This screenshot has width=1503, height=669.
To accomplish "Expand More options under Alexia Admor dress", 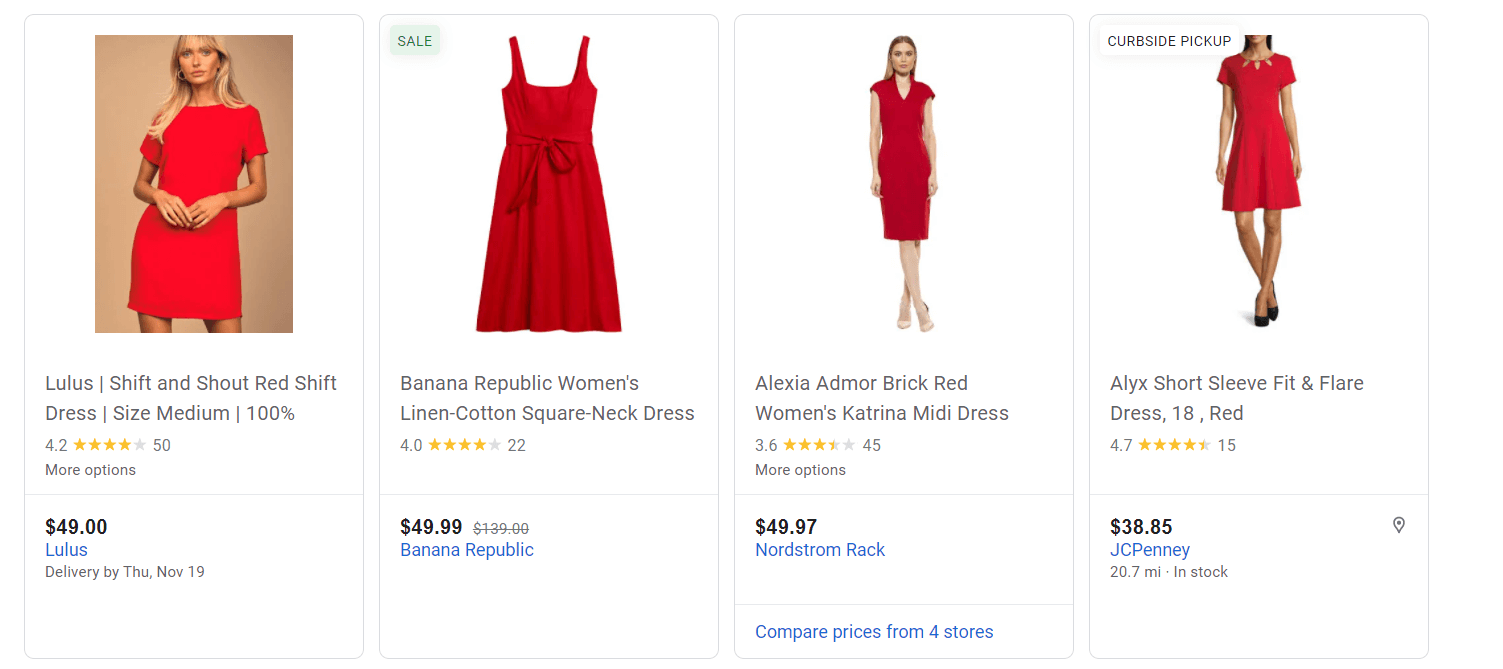I will coord(800,470).
